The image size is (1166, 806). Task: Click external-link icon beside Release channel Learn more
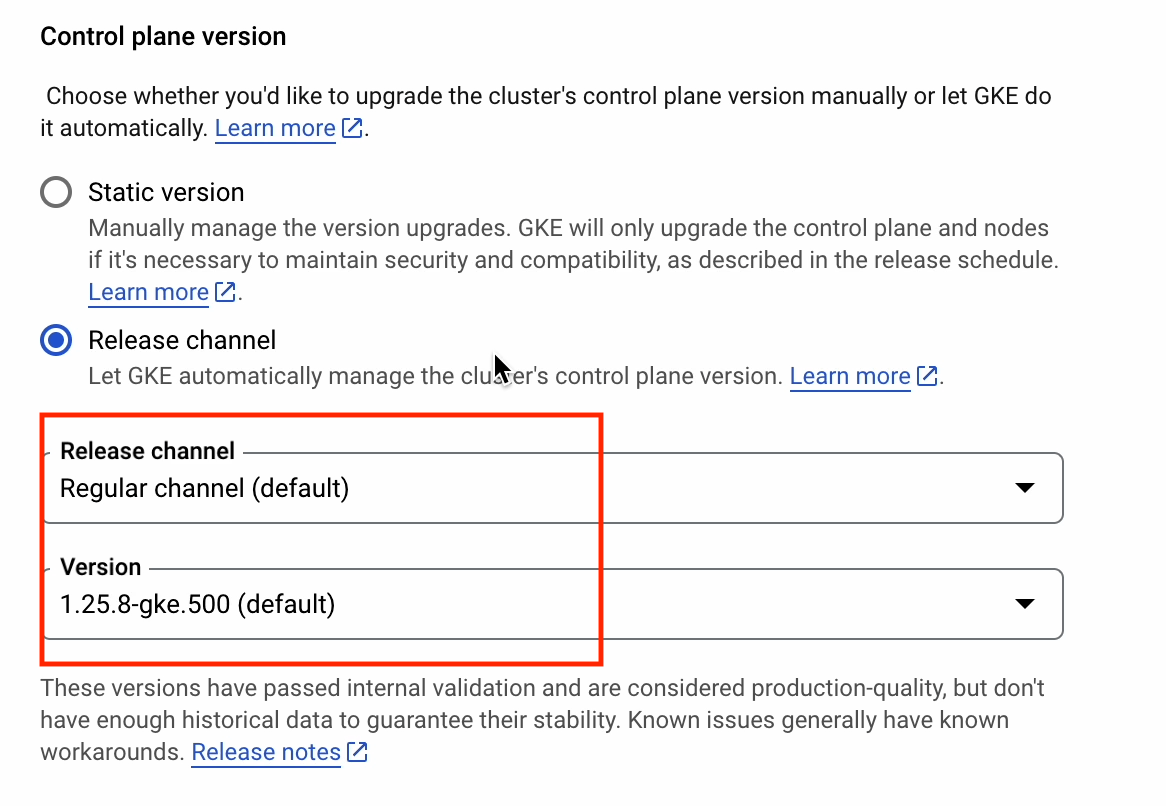[x=927, y=377]
